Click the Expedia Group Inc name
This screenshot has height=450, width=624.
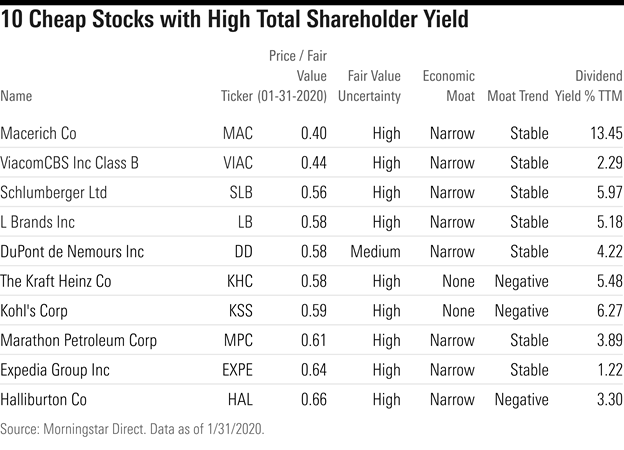[53, 370]
